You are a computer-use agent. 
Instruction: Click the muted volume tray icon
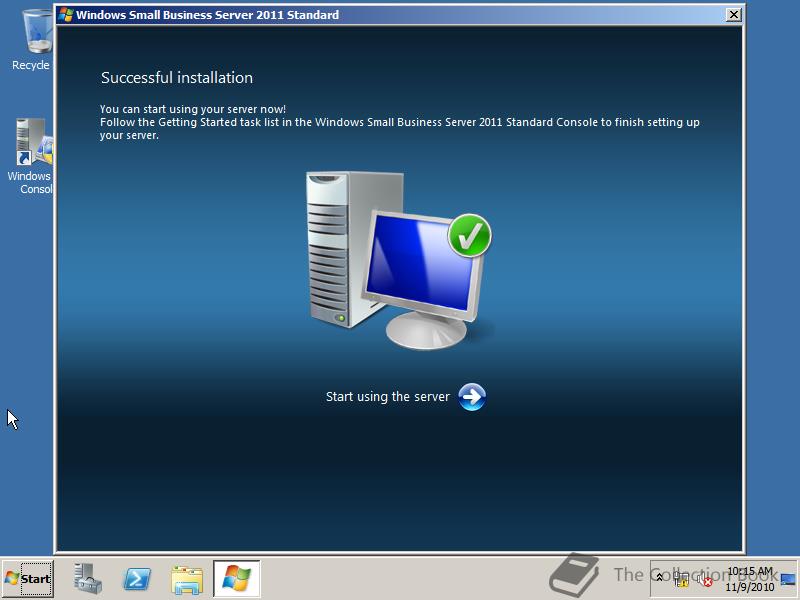coord(704,580)
